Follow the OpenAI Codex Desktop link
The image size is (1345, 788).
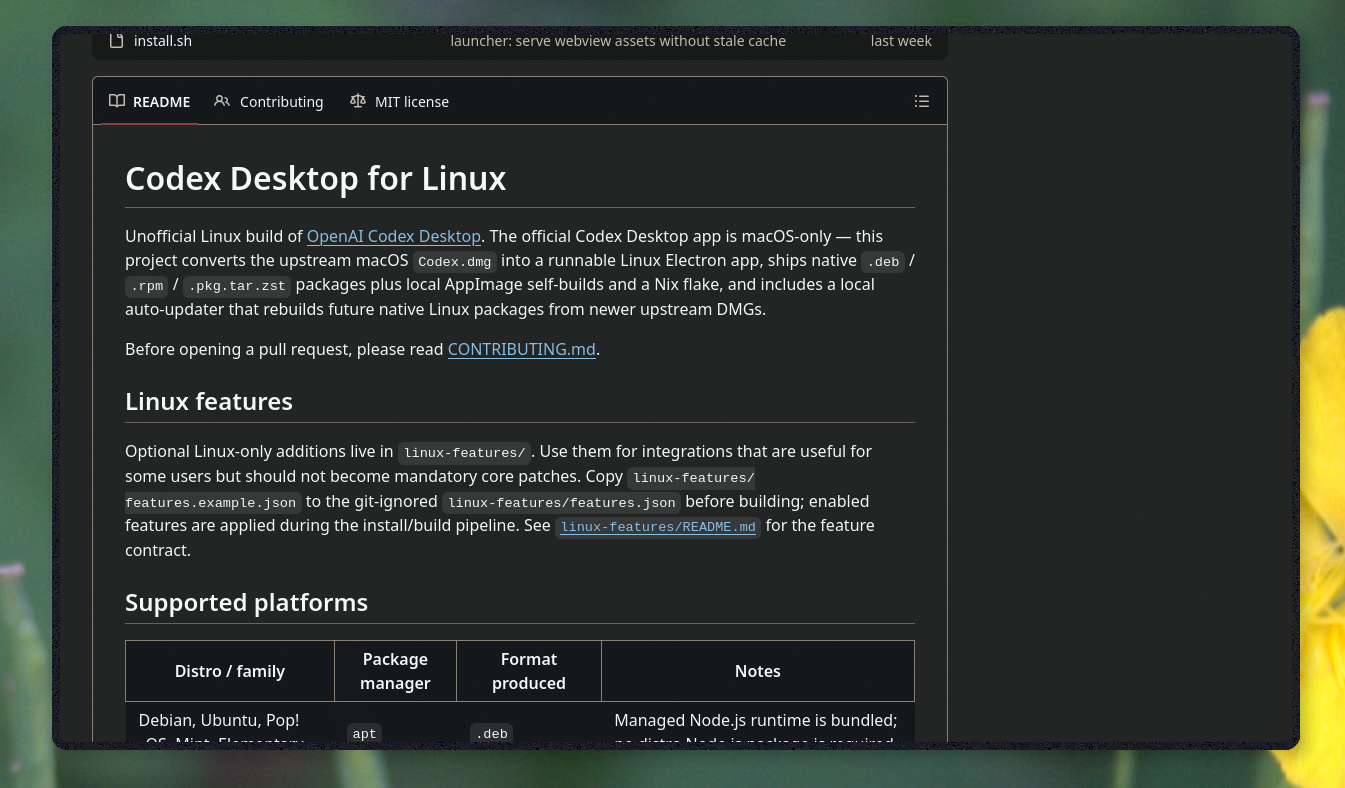394,236
